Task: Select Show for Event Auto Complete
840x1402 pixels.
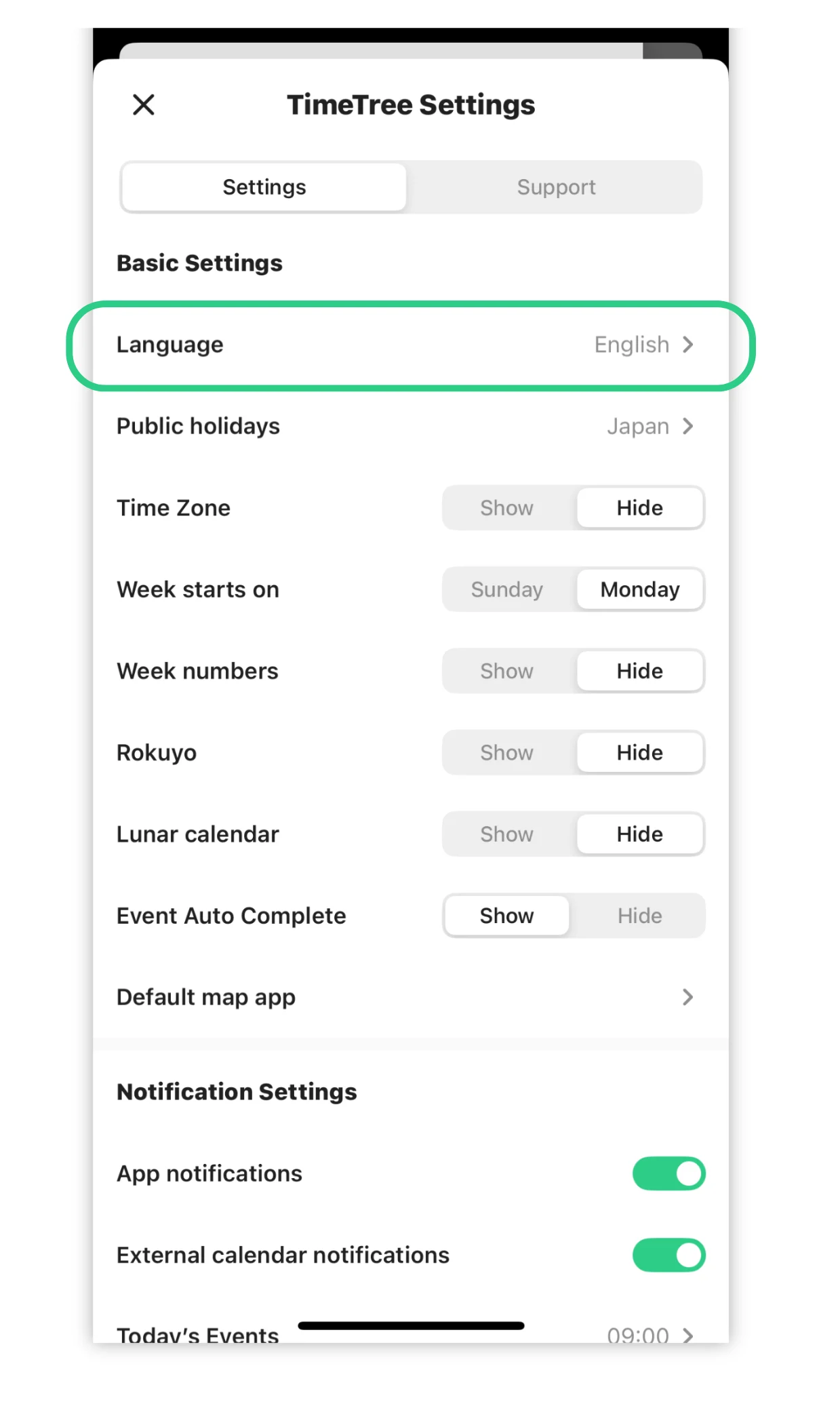Action: tap(507, 916)
